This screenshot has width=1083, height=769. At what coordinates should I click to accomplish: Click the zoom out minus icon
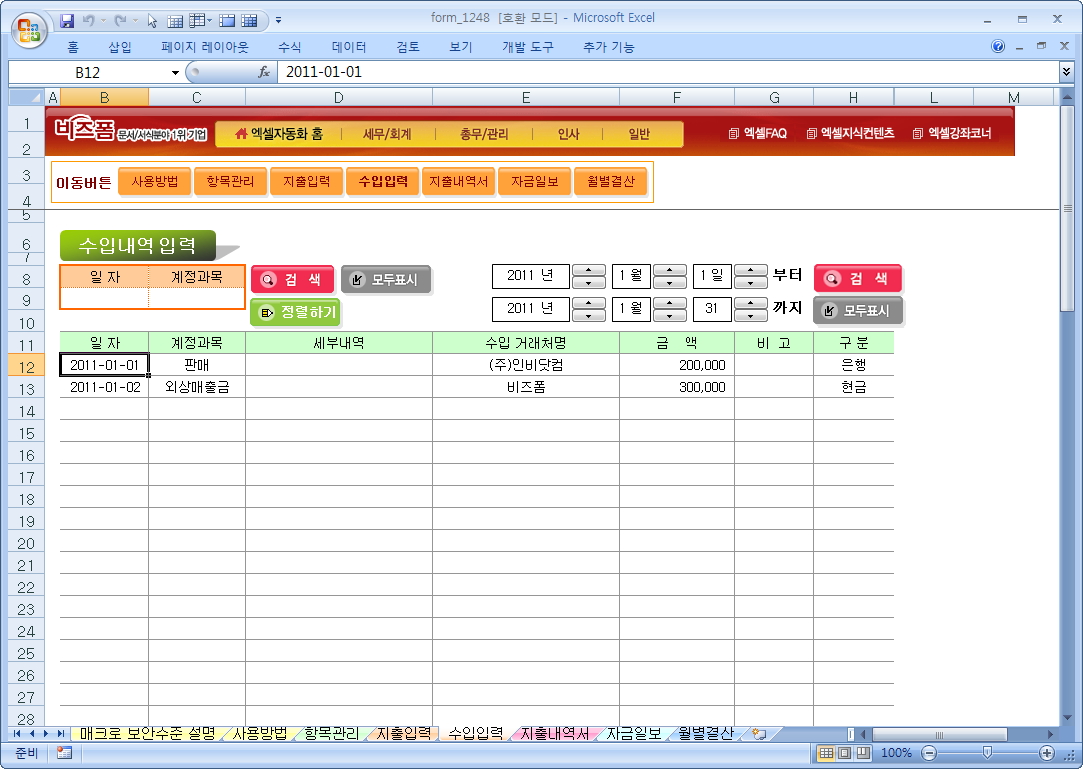click(929, 752)
